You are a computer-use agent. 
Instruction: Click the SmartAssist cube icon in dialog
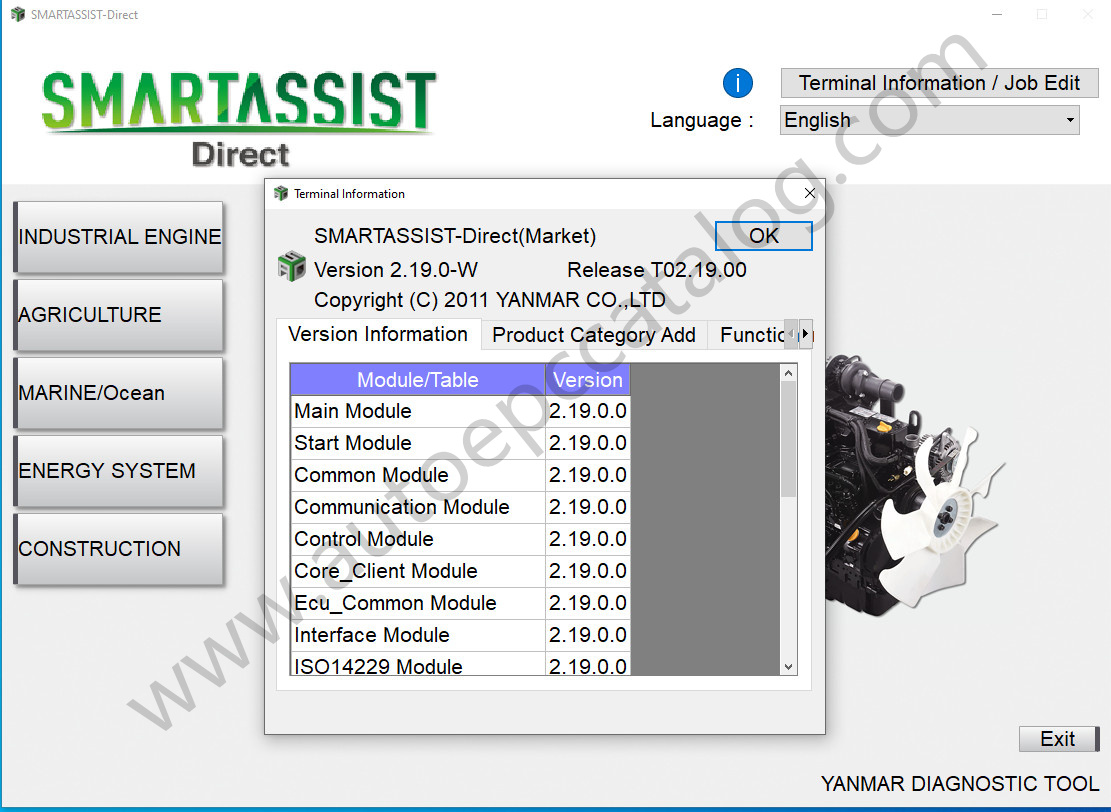point(291,266)
